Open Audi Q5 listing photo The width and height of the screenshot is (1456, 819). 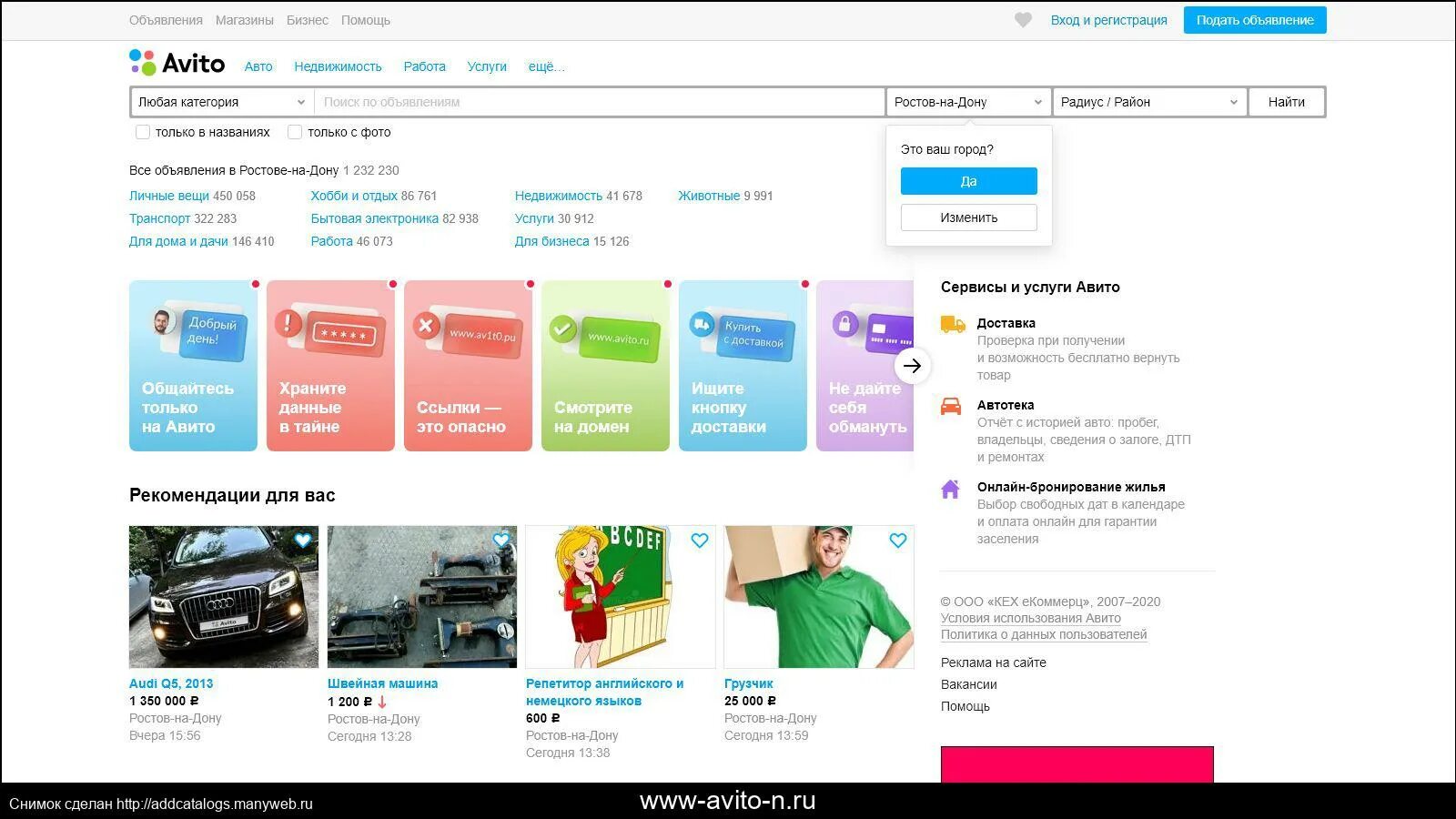[x=224, y=597]
